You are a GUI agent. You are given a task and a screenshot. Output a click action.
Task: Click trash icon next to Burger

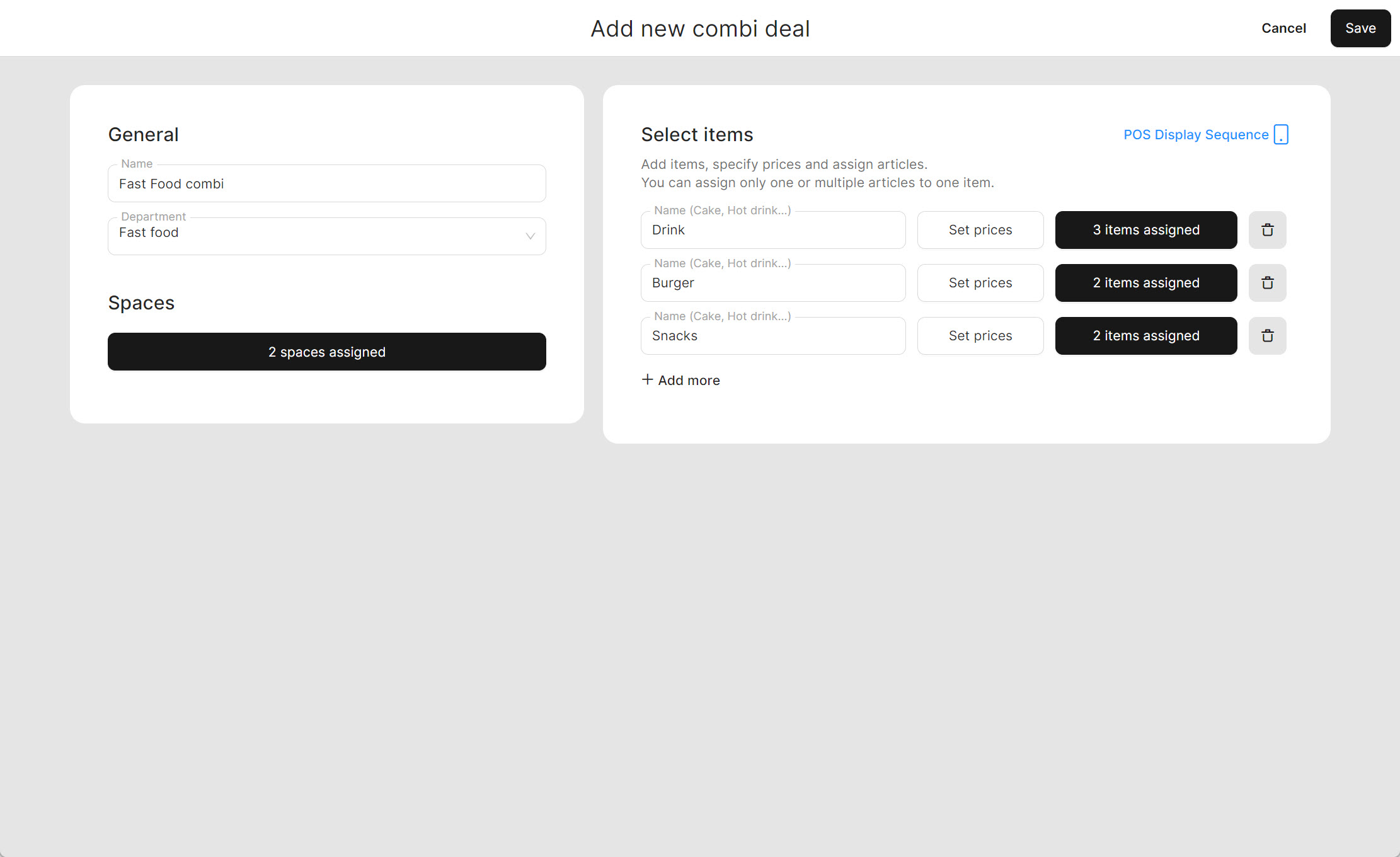[x=1267, y=283]
